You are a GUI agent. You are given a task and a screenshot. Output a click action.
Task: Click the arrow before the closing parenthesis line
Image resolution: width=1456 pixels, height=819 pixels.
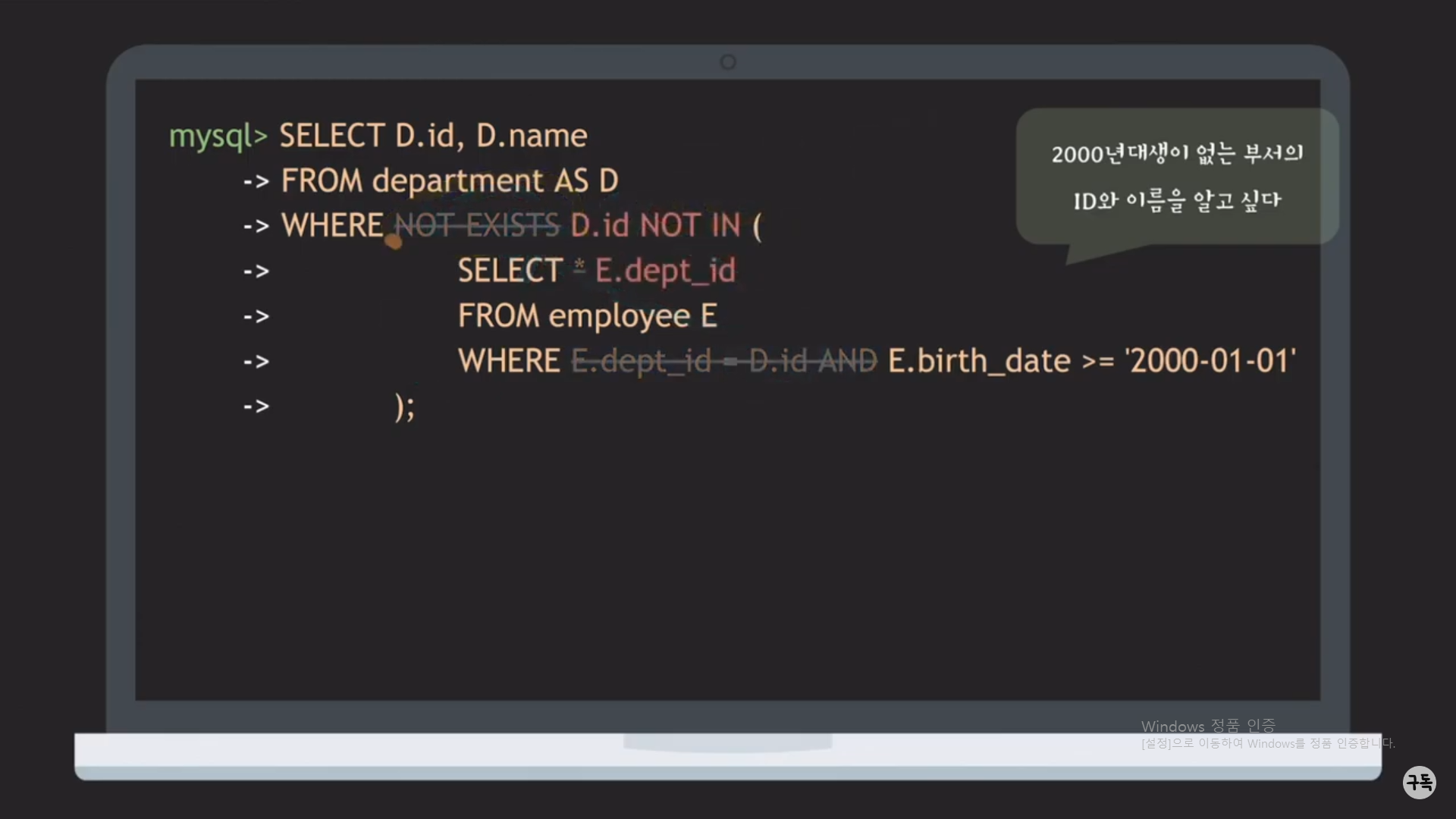coord(256,407)
